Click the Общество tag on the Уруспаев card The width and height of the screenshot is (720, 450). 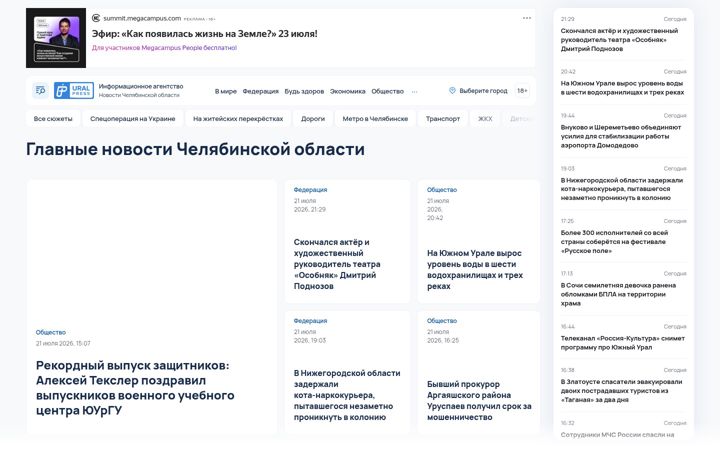pos(442,321)
